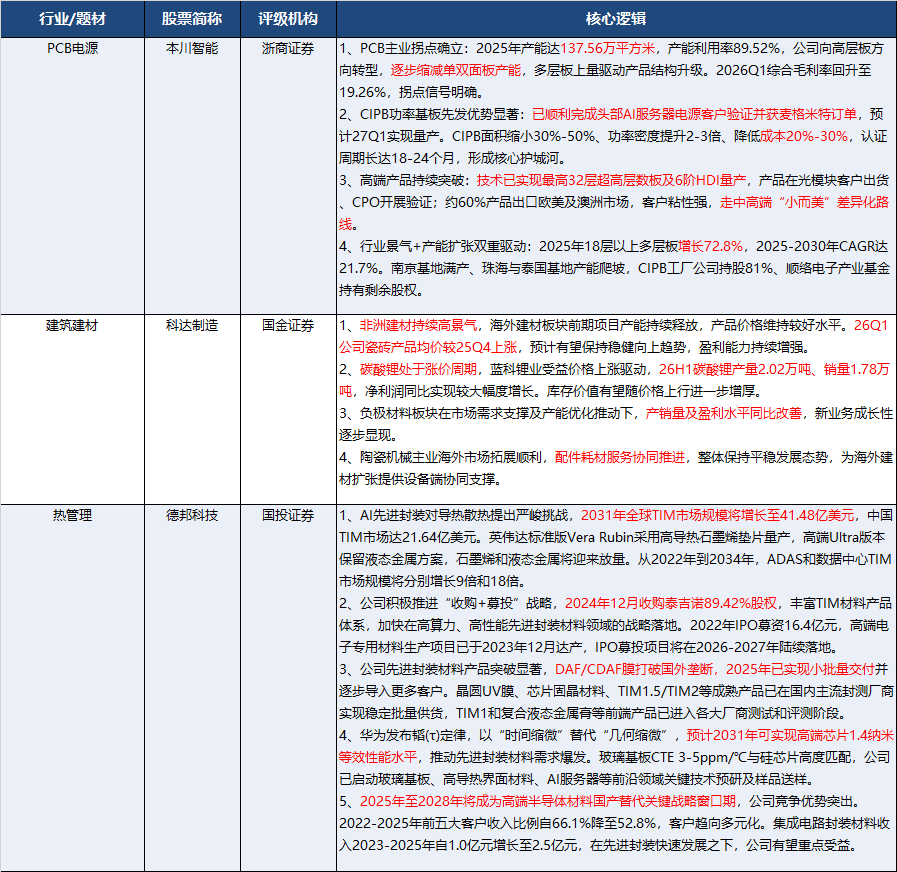Image resolution: width=897 pixels, height=872 pixels.
Task: Click red text DAF/CDAF膜打破国外垄断
Action: pos(634,669)
